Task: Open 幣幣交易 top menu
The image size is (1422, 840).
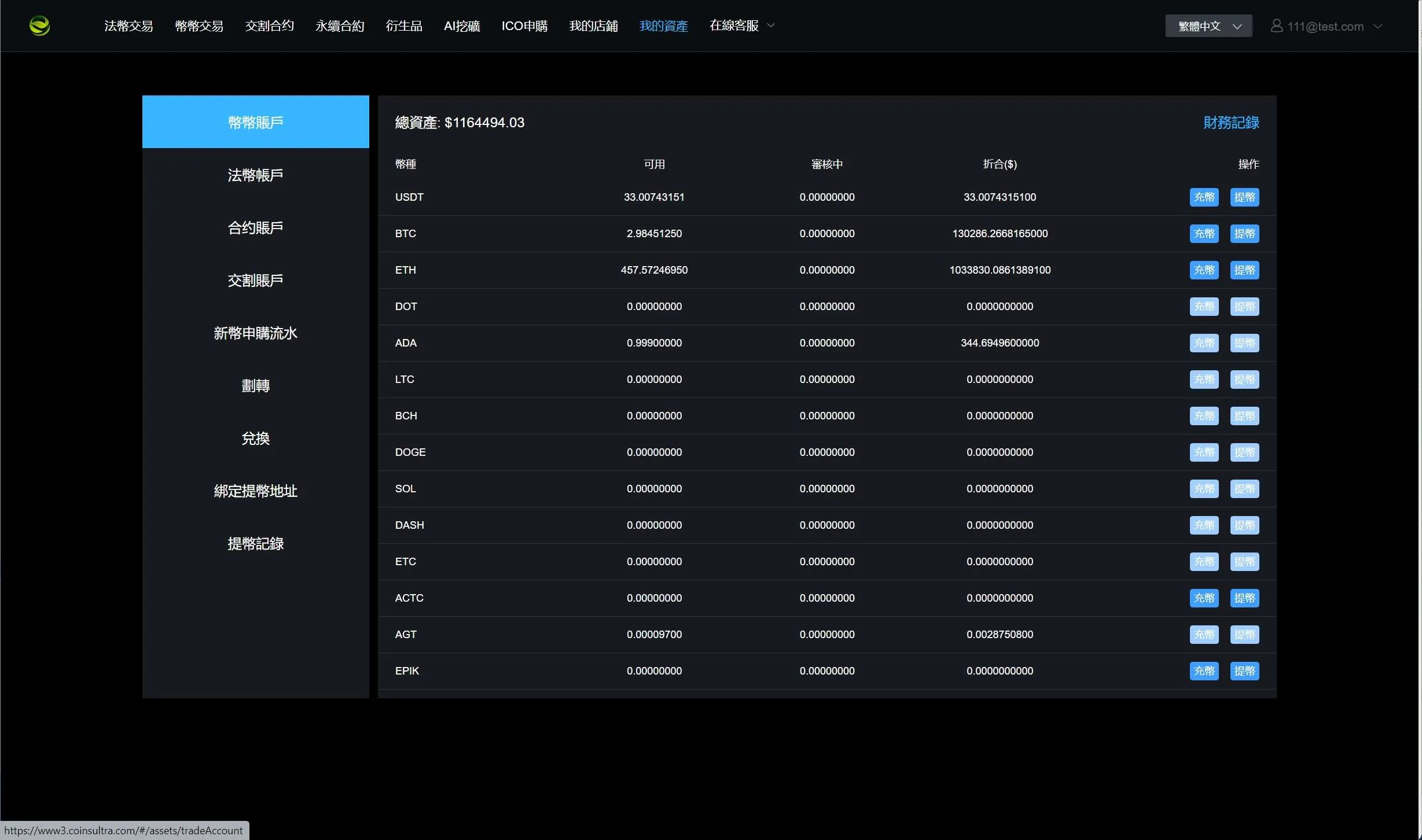Action: (x=199, y=26)
